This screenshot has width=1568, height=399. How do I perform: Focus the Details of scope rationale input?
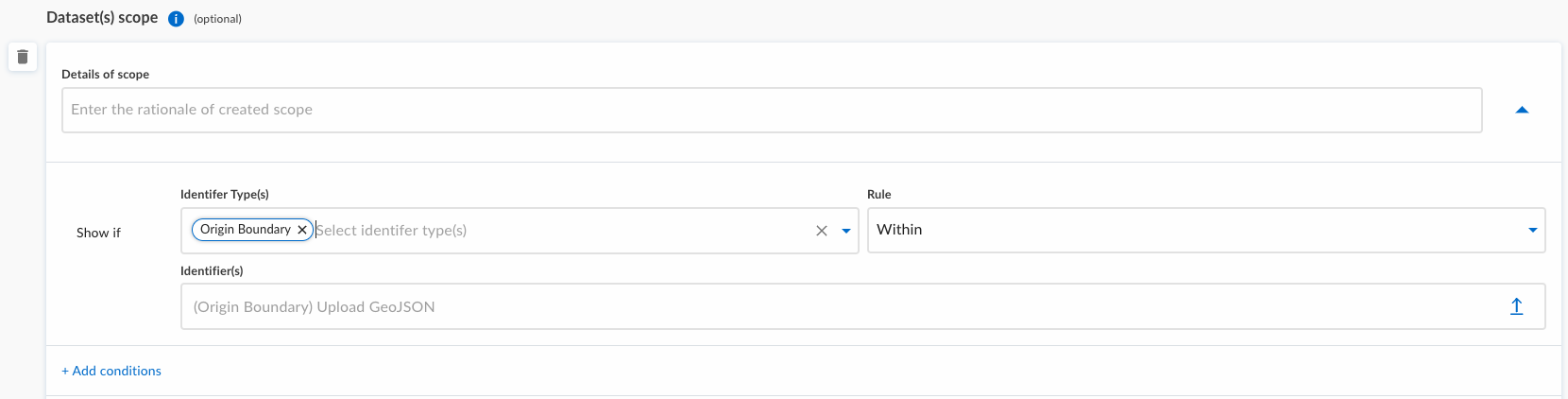[772, 111]
